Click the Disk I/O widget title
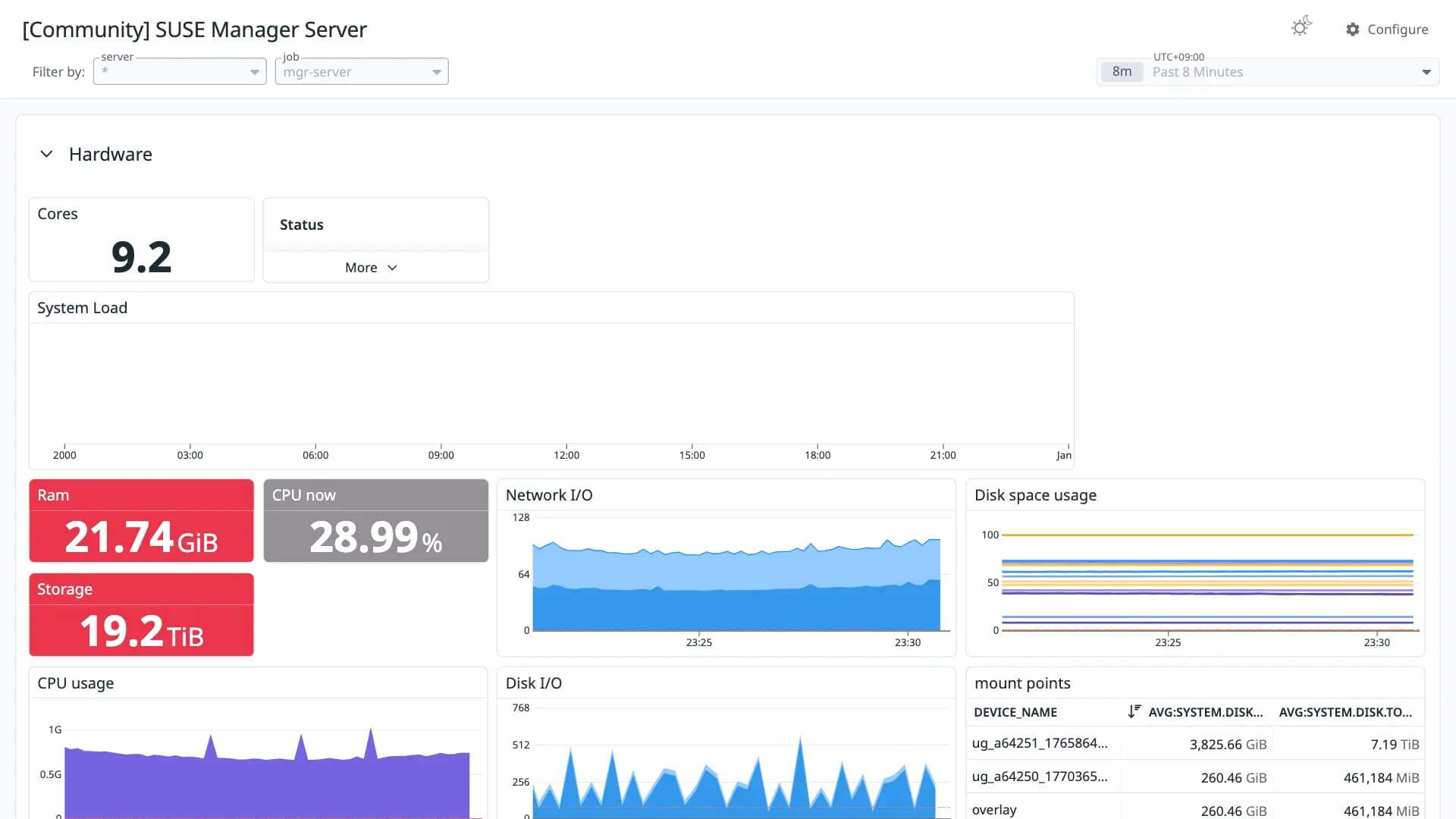Screen dimensions: 1456x819 click(534, 682)
